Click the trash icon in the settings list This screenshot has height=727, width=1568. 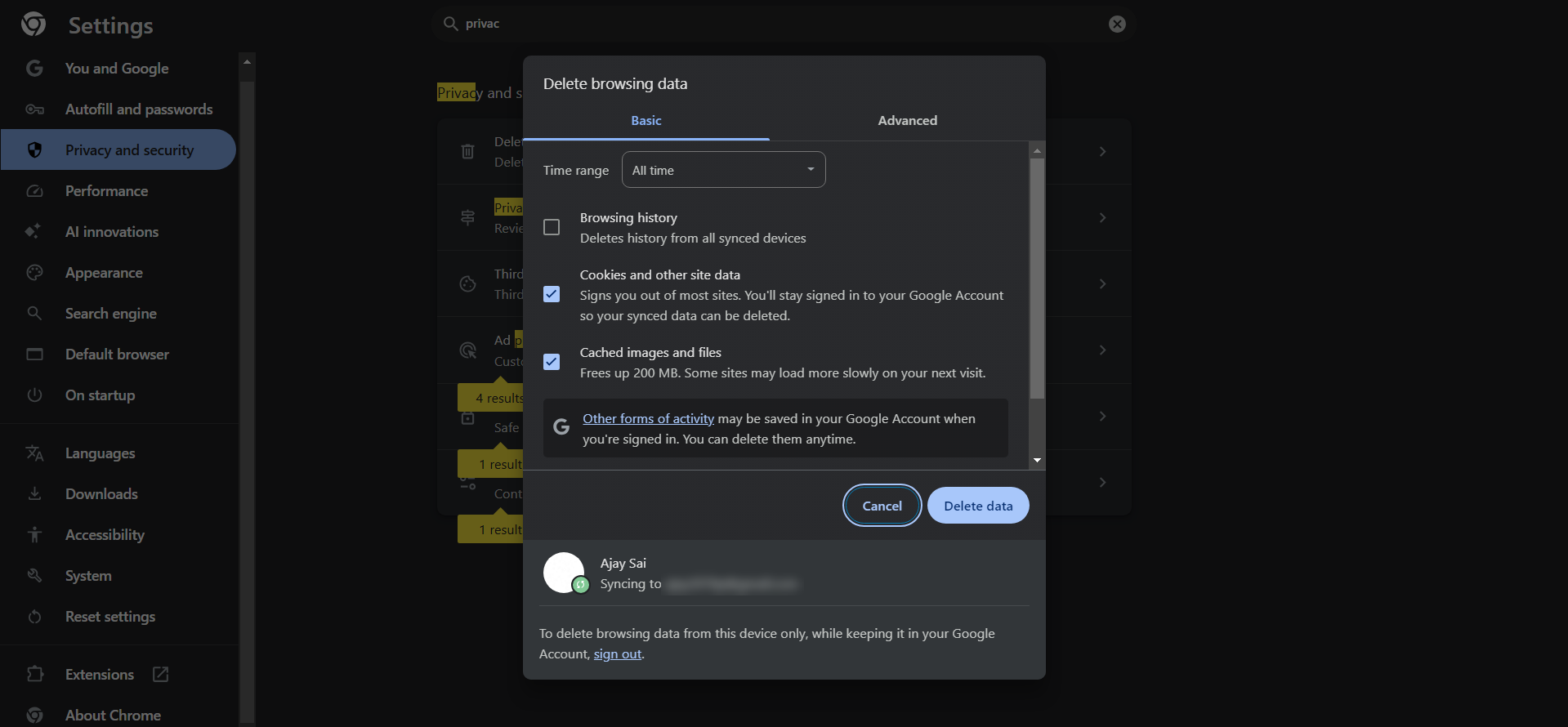(467, 151)
